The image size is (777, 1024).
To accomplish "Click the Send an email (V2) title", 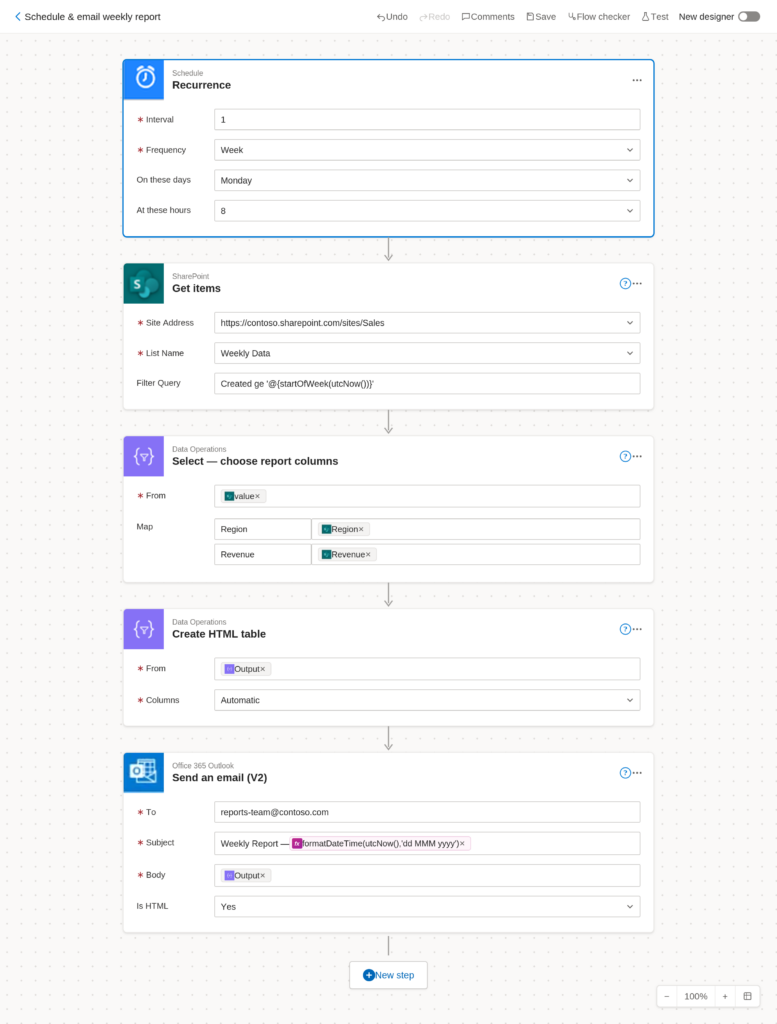I will [x=219, y=778].
